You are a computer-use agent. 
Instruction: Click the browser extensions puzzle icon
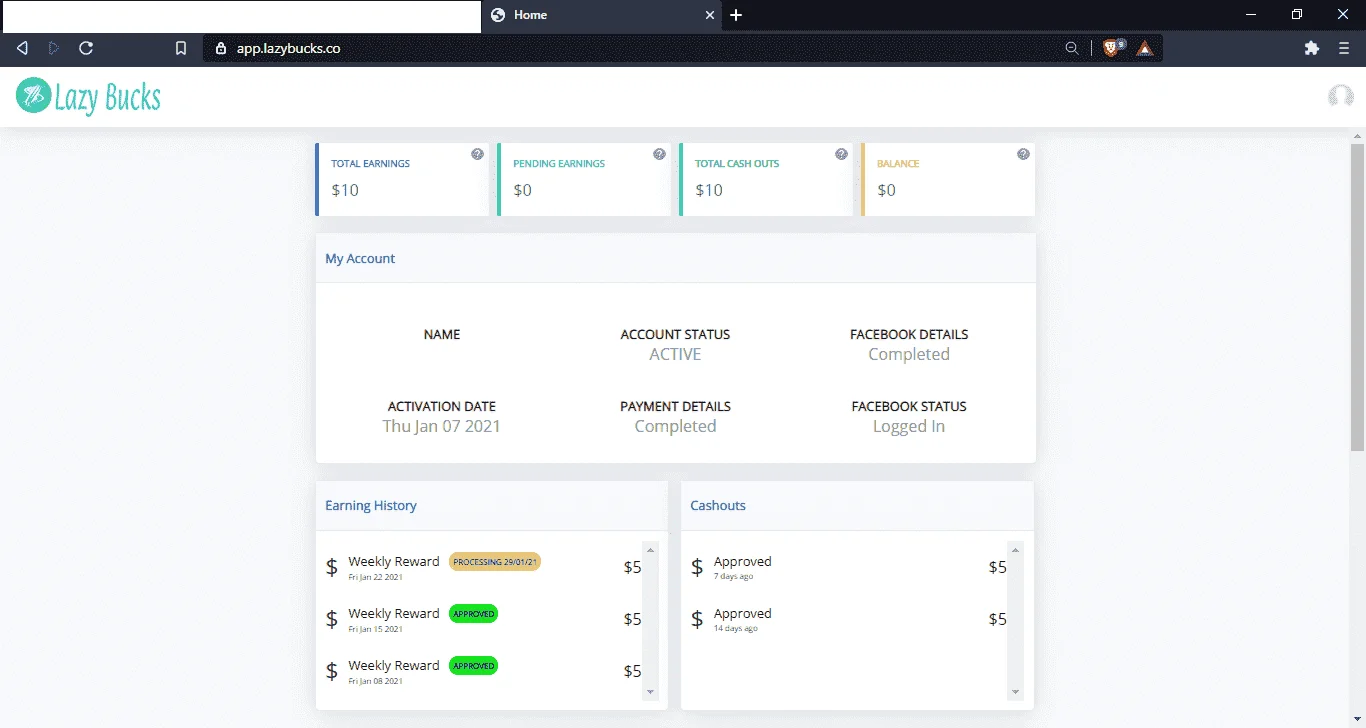[x=1312, y=47]
